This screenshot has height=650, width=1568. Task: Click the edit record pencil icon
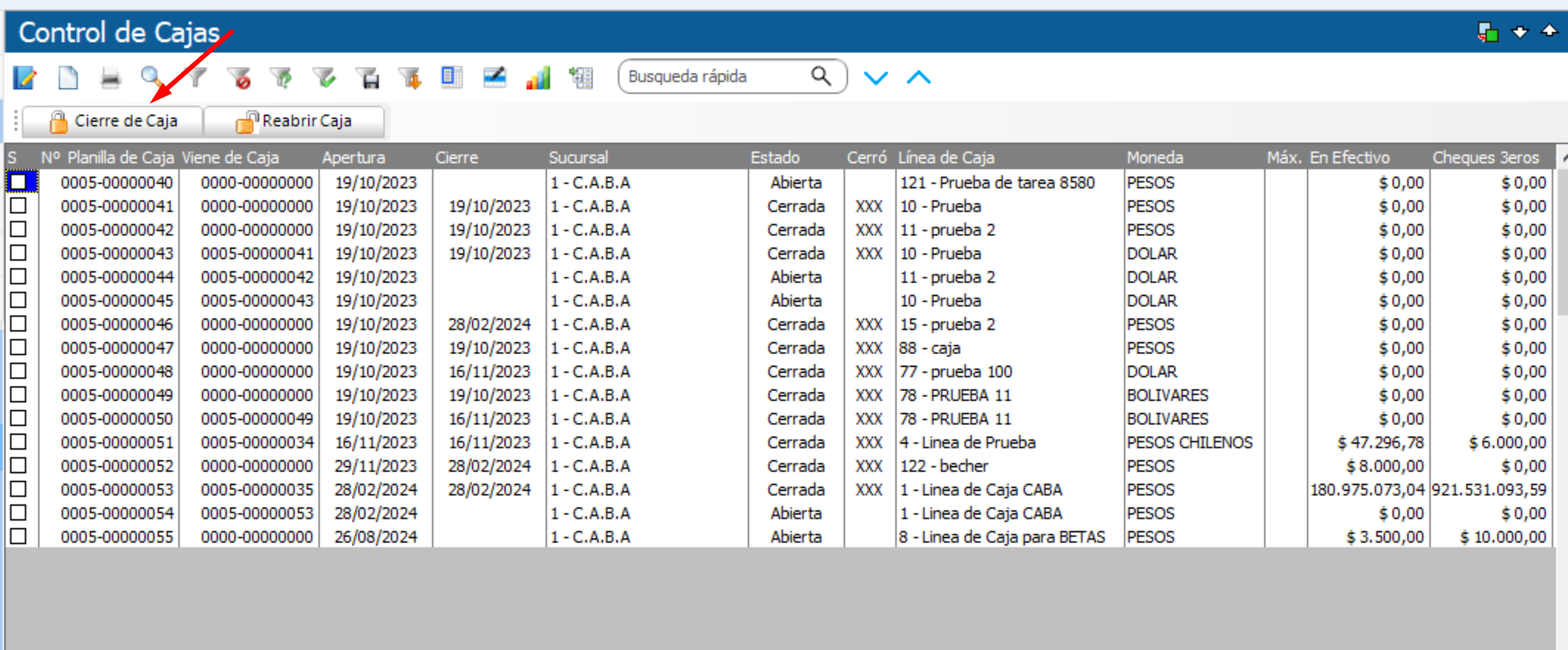click(24, 78)
